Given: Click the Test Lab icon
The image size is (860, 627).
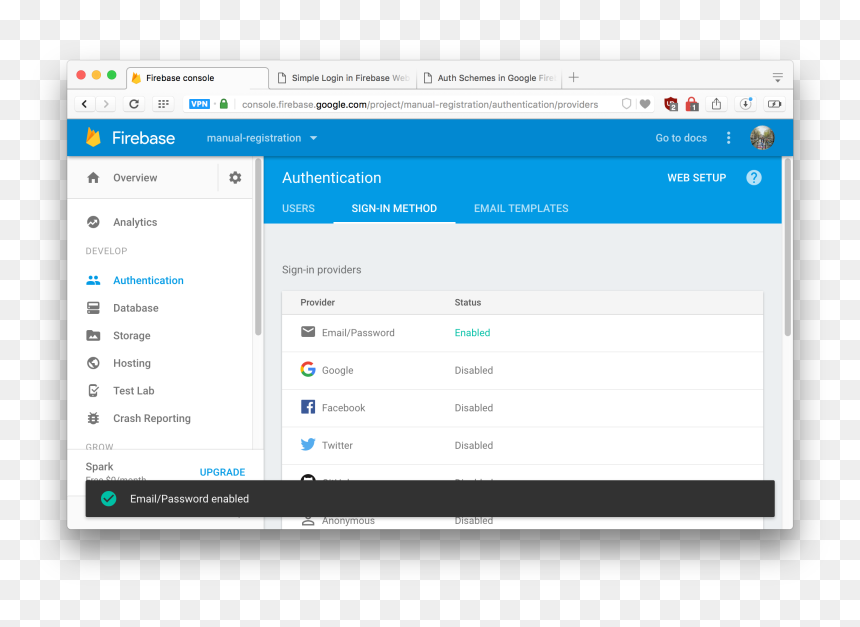Looking at the screenshot, I should click(x=93, y=391).
